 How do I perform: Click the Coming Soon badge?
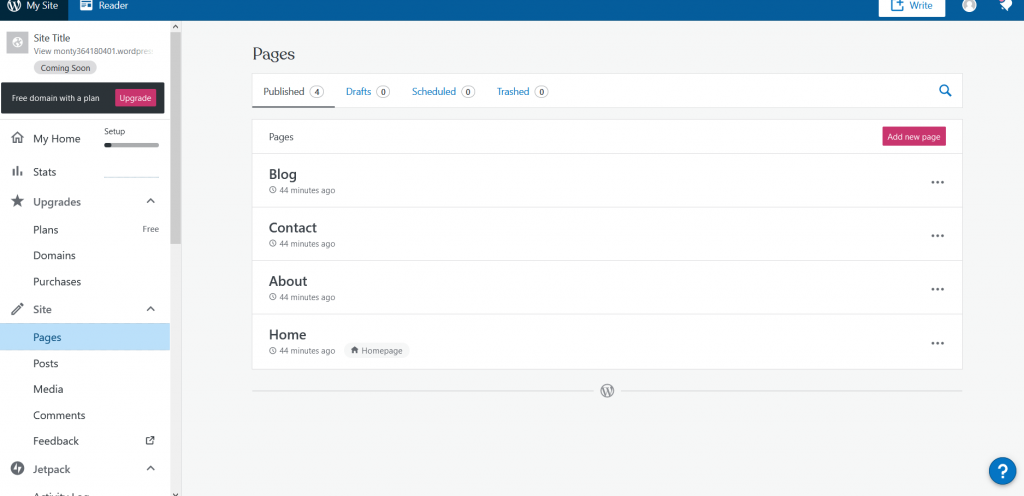pos(65,68)
